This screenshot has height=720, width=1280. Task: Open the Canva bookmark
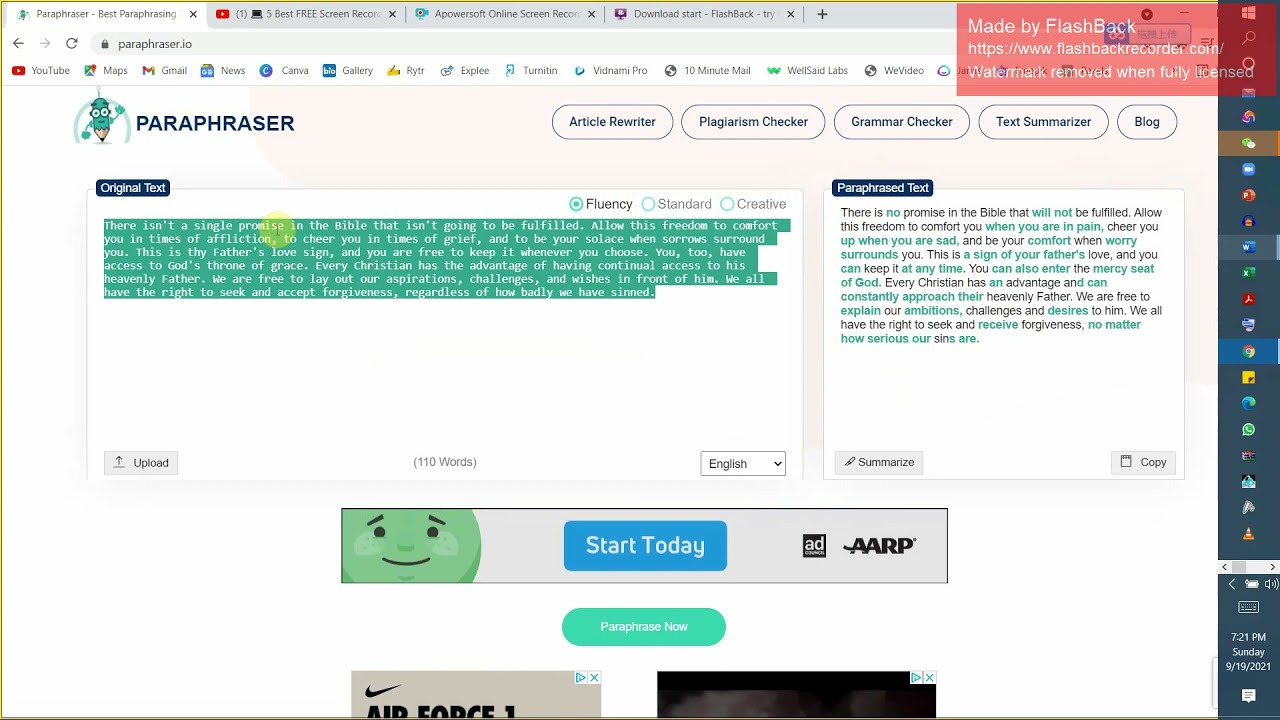284,71
